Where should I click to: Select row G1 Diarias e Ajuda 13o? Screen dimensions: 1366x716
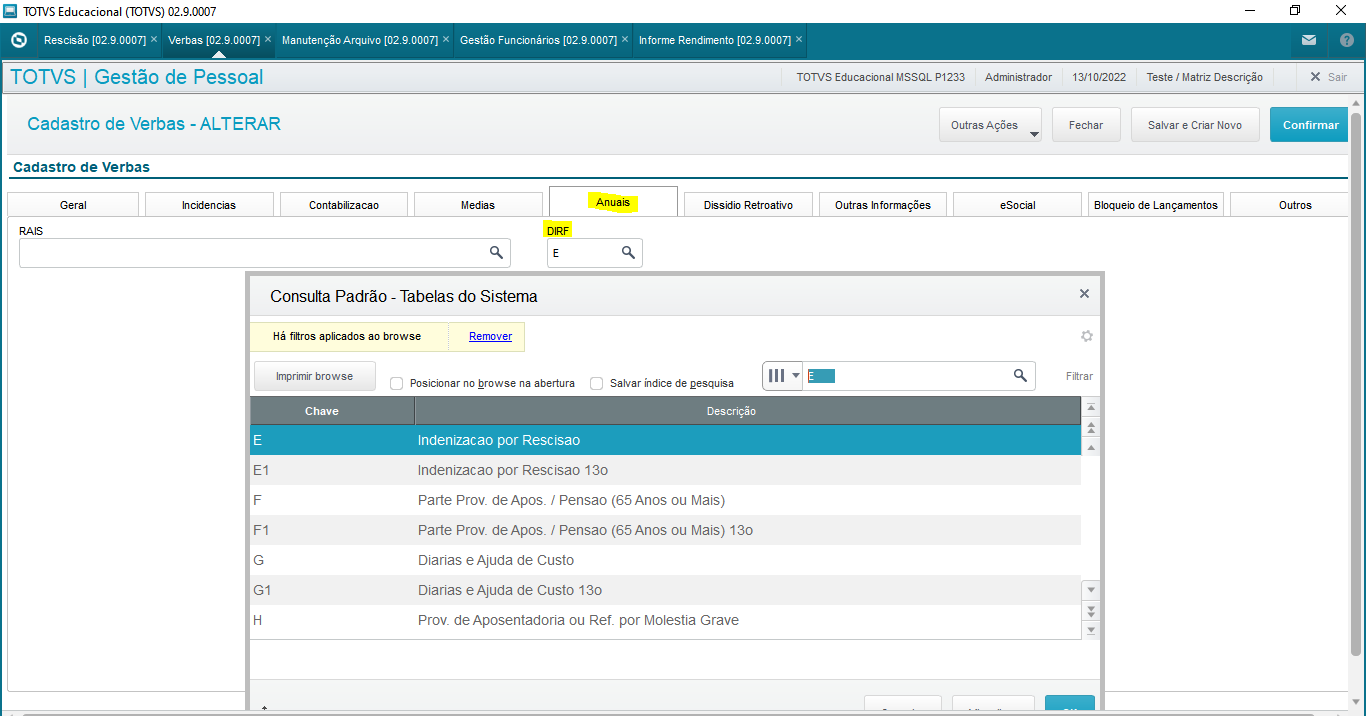(665, 590)
